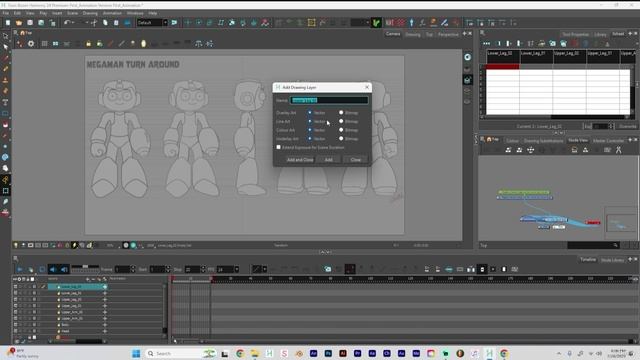Viewport: 640px width, 360px height.
Task: Click Add and Close in dialog
Action: pyautogui.click(x=300, y=160)
